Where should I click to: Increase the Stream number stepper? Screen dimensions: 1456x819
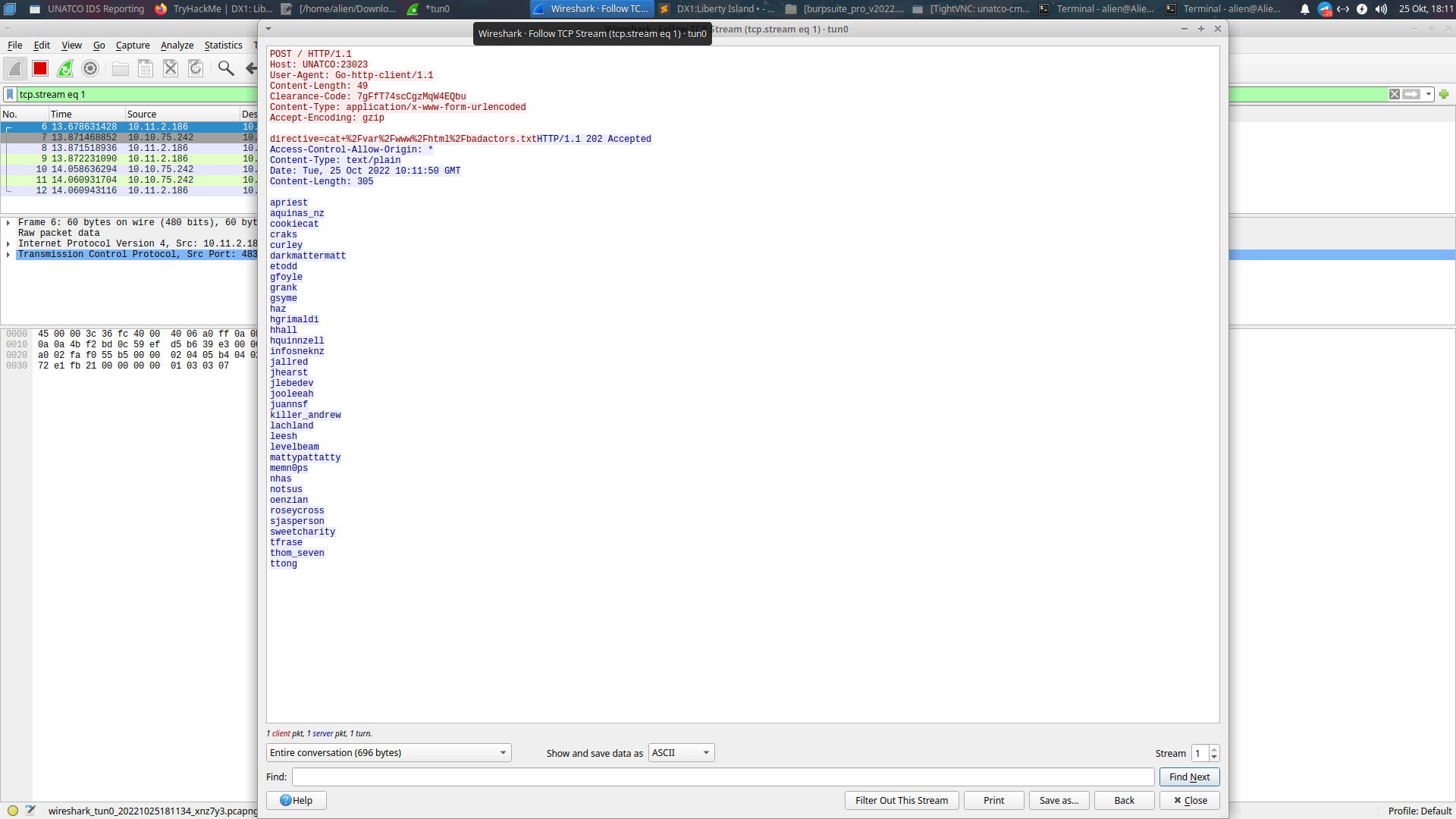[1214, 749]
